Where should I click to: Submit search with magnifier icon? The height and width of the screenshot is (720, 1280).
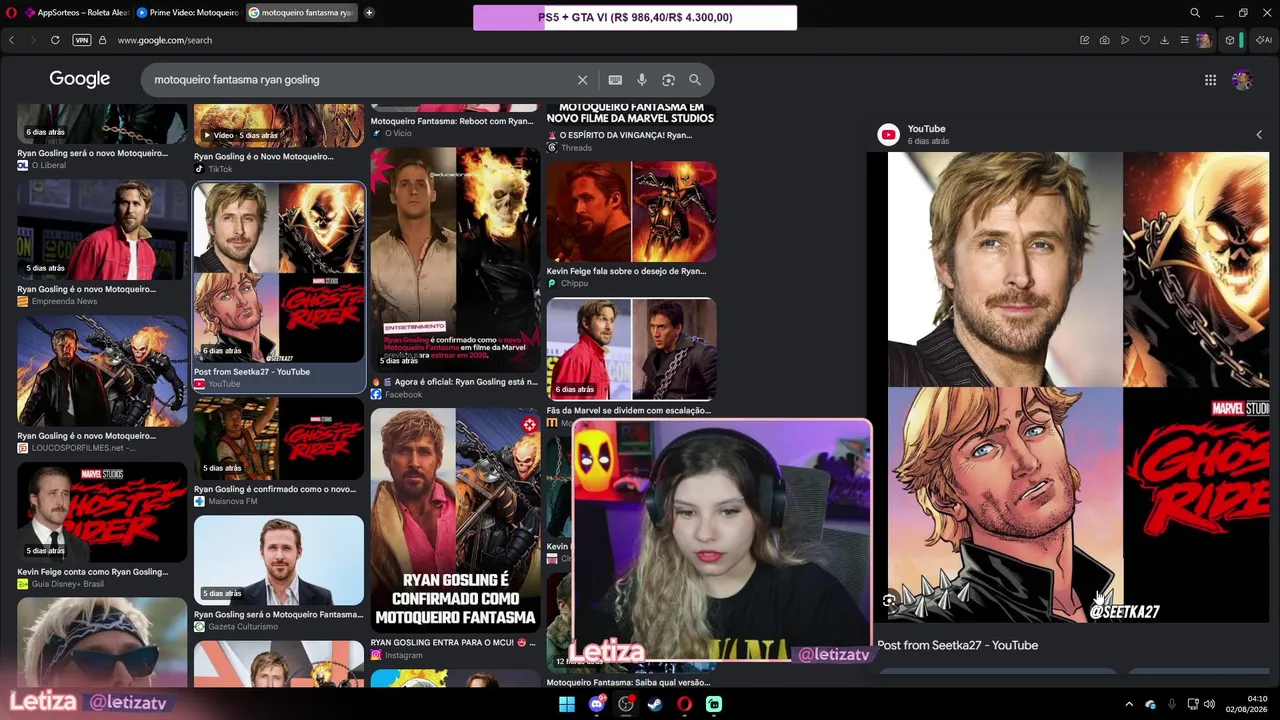coord(695,80)
